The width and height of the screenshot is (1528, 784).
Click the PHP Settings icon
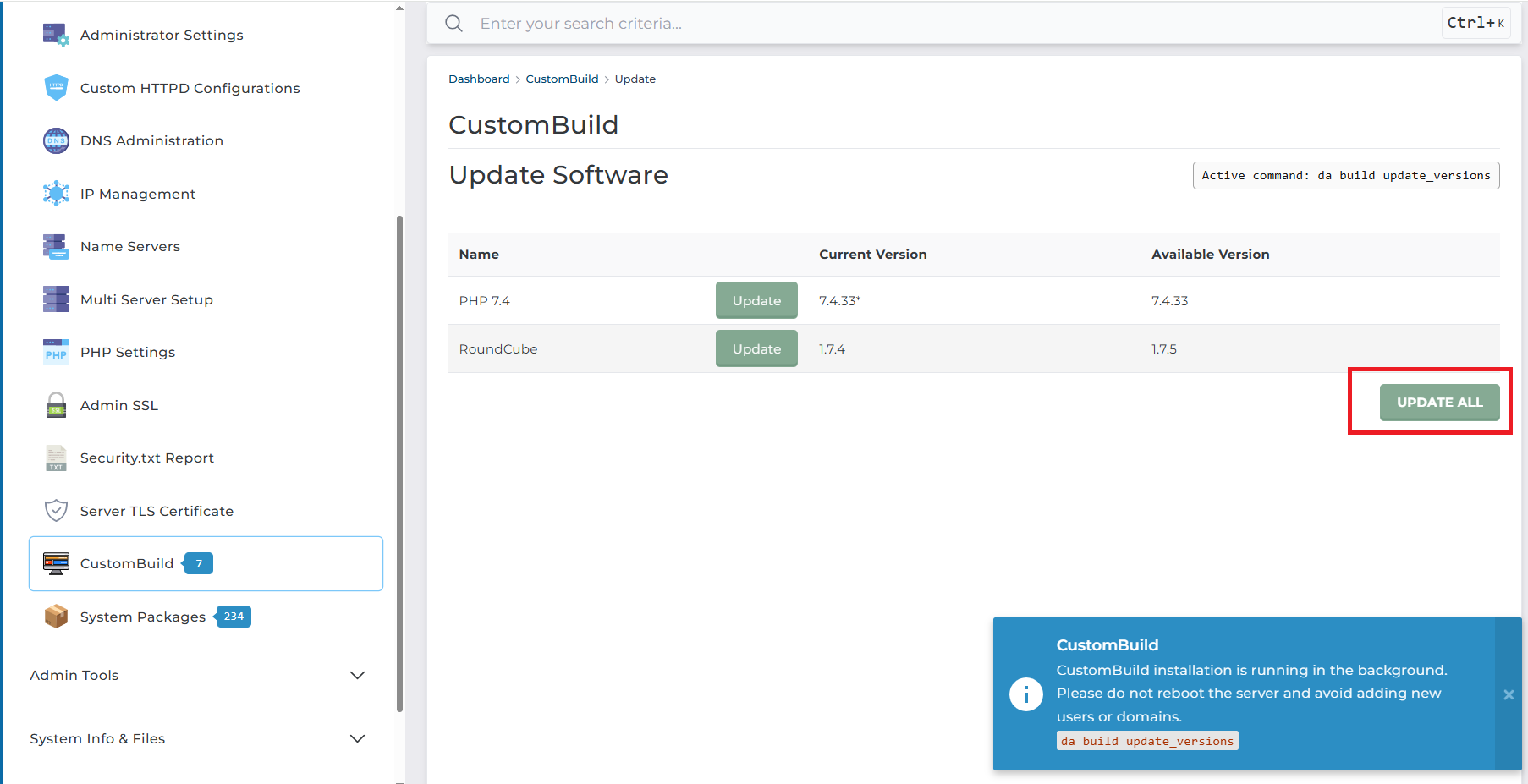(56, 352)
